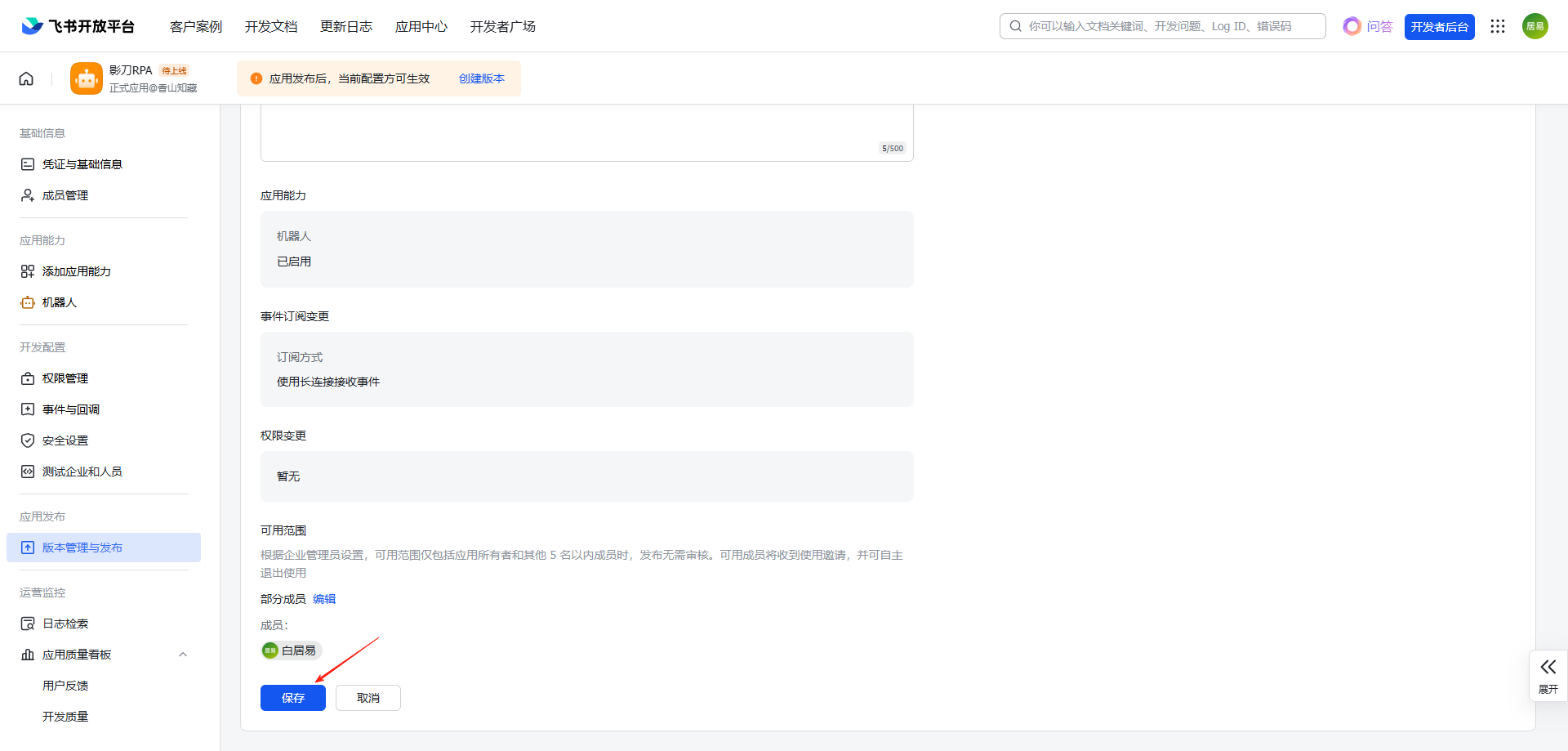
Task: Click the 创建版本 link
Action: click(481, 78)
